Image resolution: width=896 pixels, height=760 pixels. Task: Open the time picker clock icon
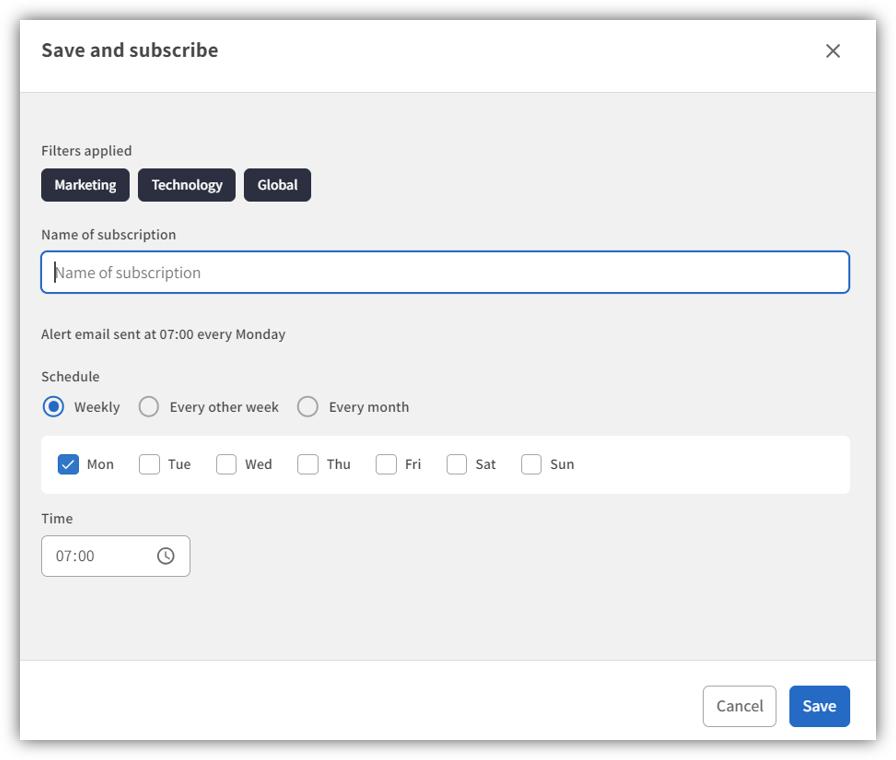pos(165,556)
